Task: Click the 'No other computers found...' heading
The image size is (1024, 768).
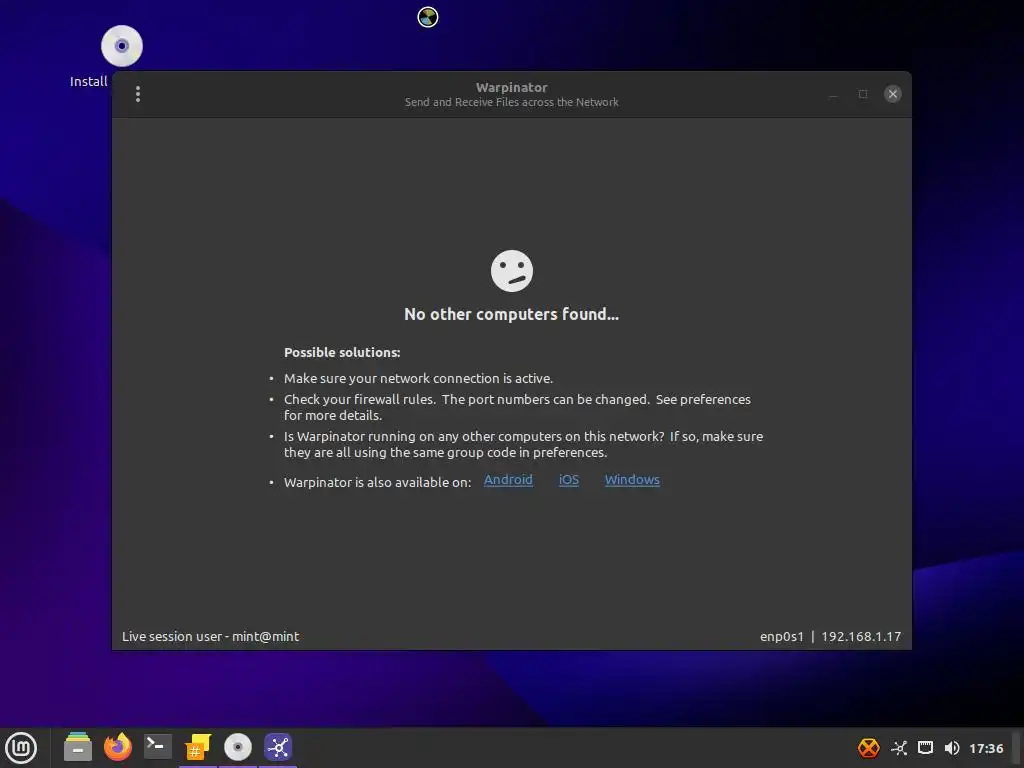Action: (511, 314)
